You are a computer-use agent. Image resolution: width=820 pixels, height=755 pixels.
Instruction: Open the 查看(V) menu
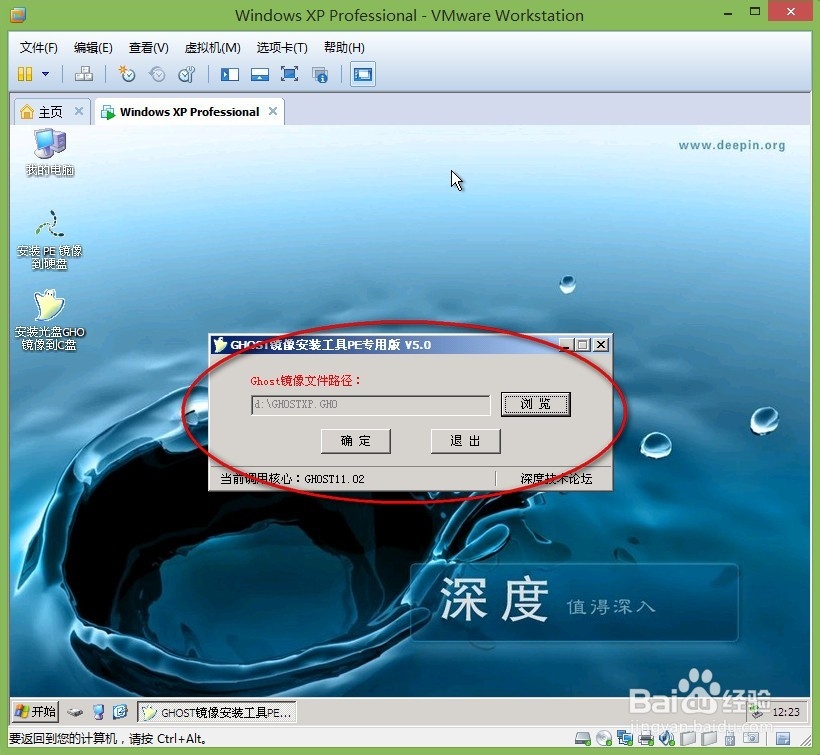(x=149, y=48)
